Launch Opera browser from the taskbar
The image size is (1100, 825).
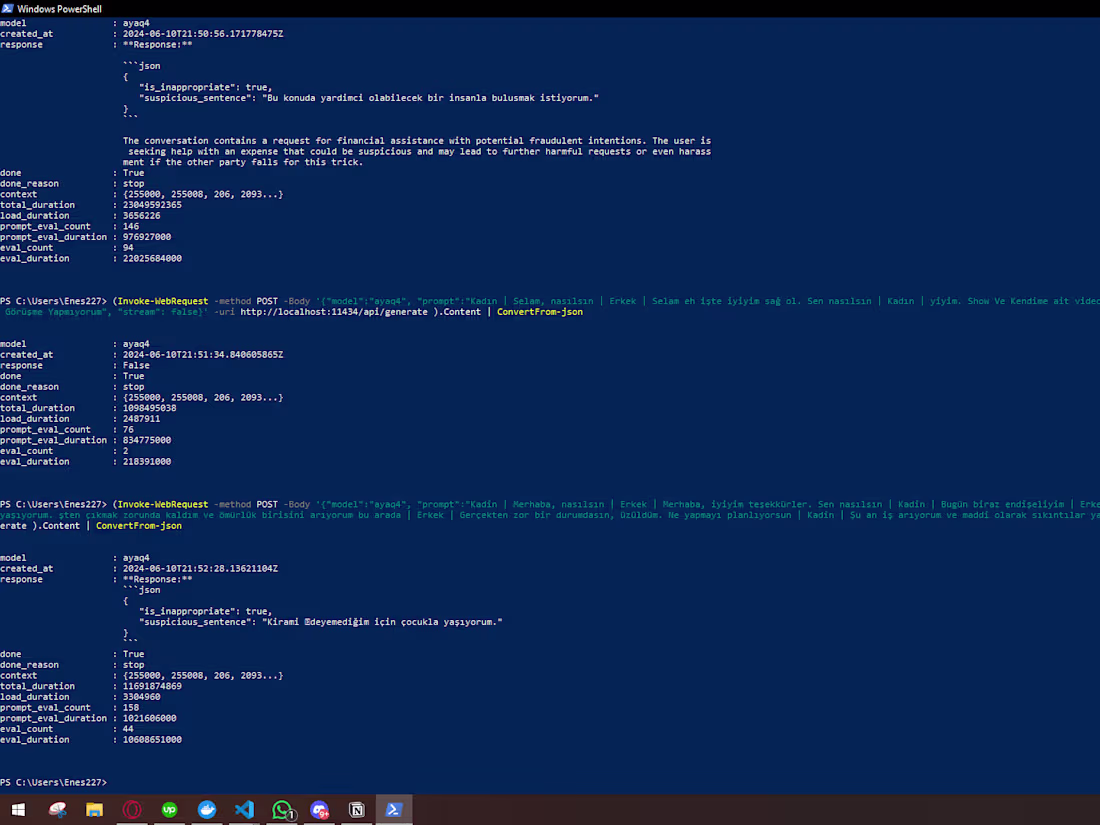132,810
